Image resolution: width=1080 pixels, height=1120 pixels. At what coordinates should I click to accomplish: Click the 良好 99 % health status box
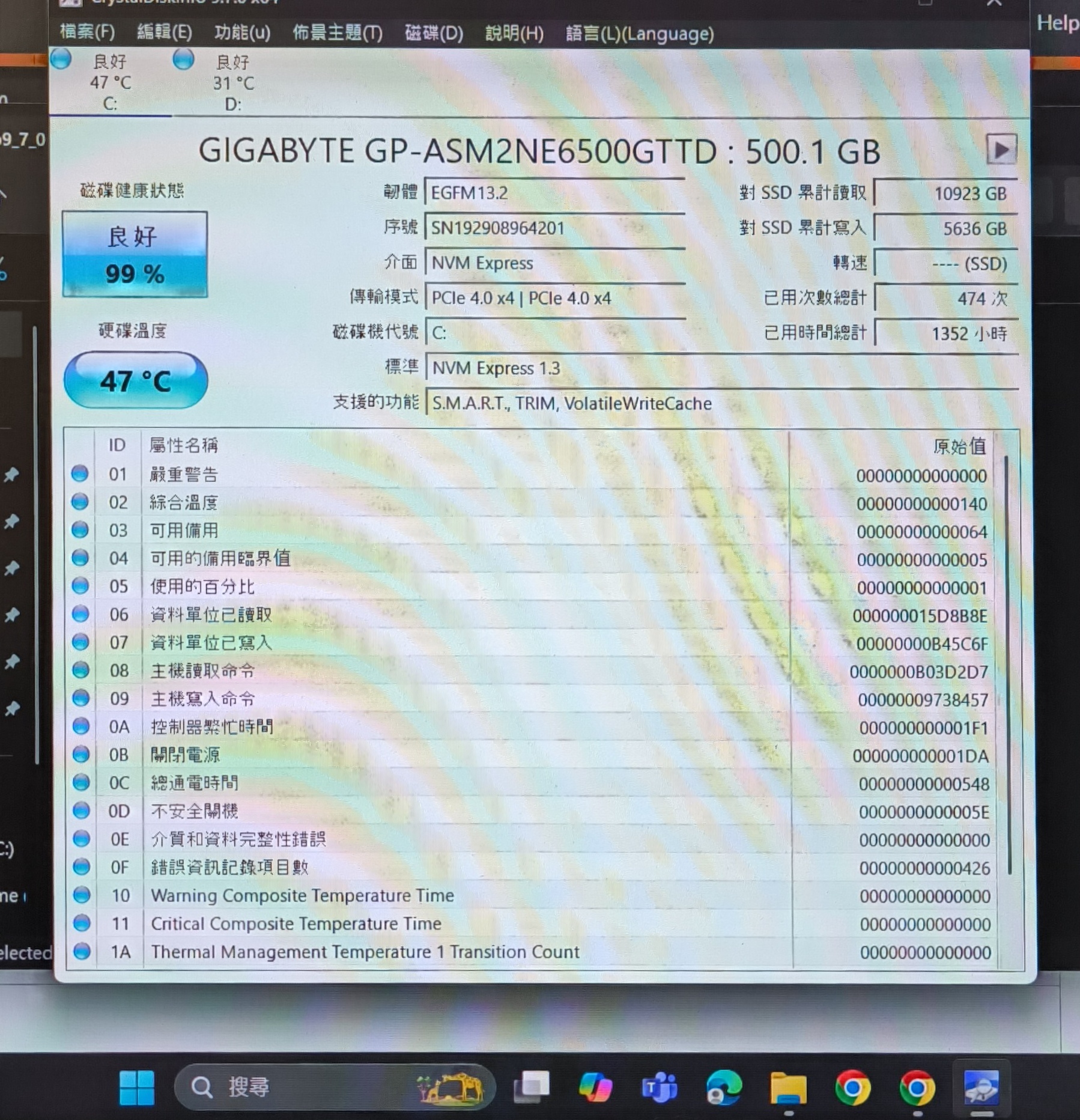[x=135, y=254]
